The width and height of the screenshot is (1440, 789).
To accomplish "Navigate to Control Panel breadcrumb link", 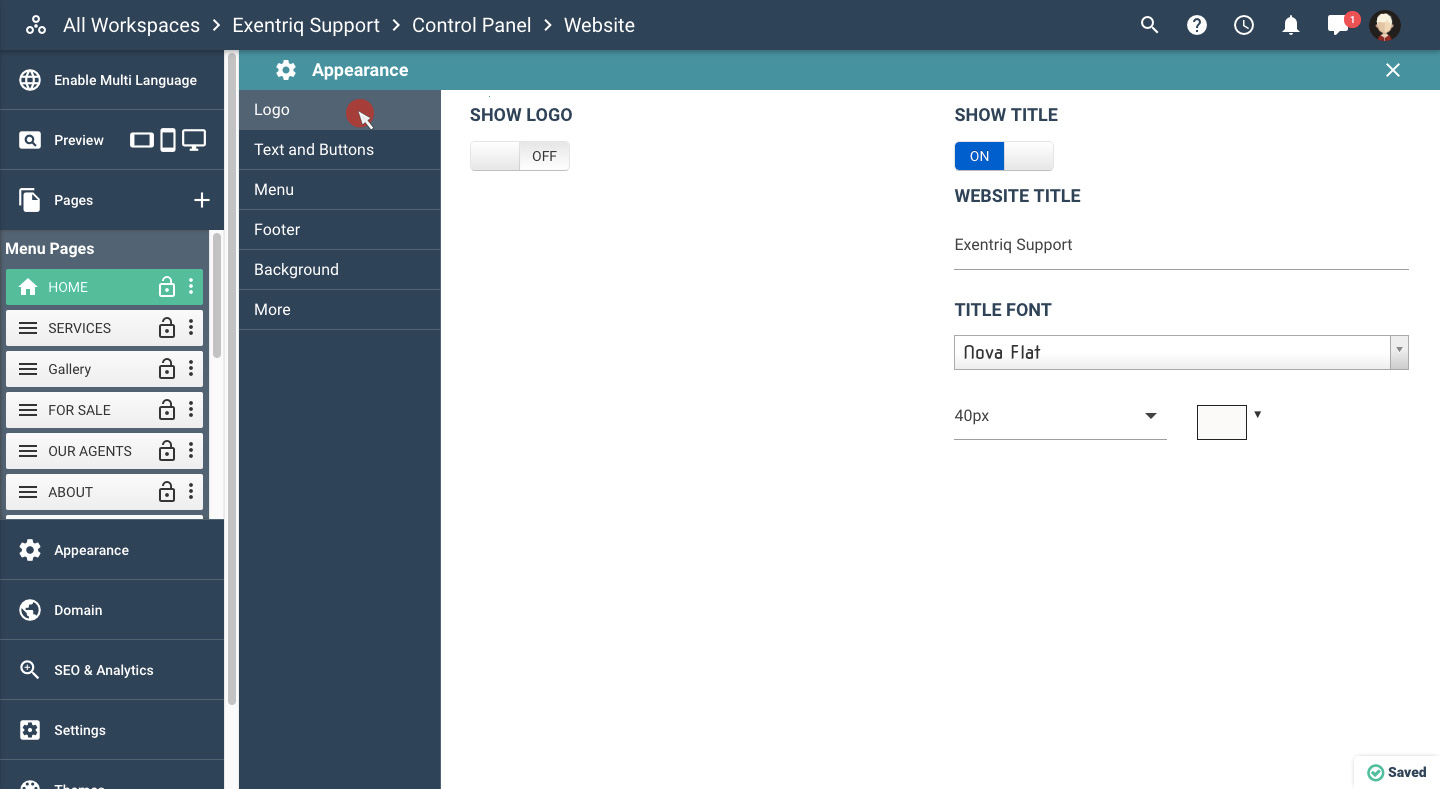I will (x=471, y=26).
